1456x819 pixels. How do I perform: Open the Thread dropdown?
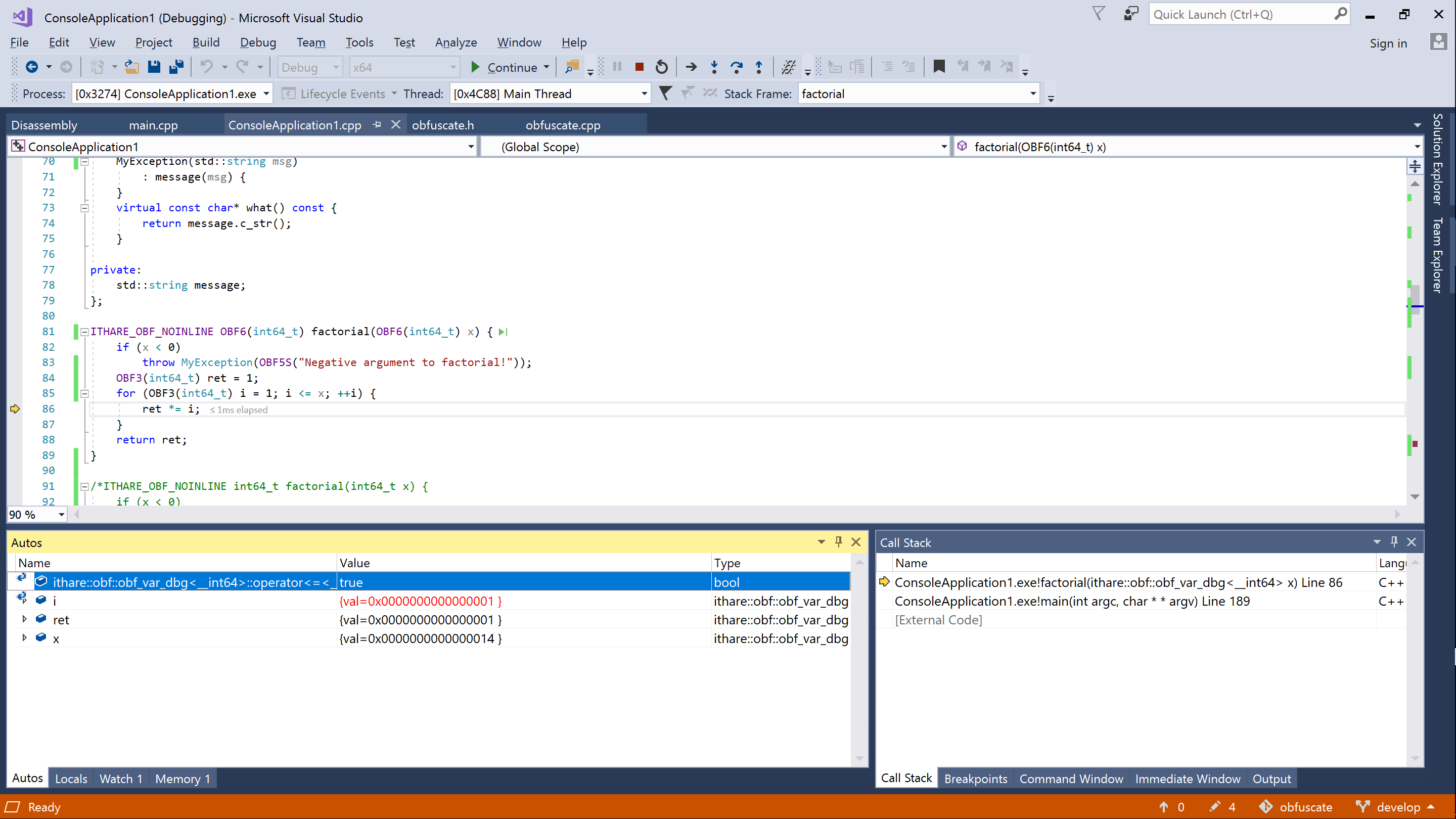pos(644,94)
